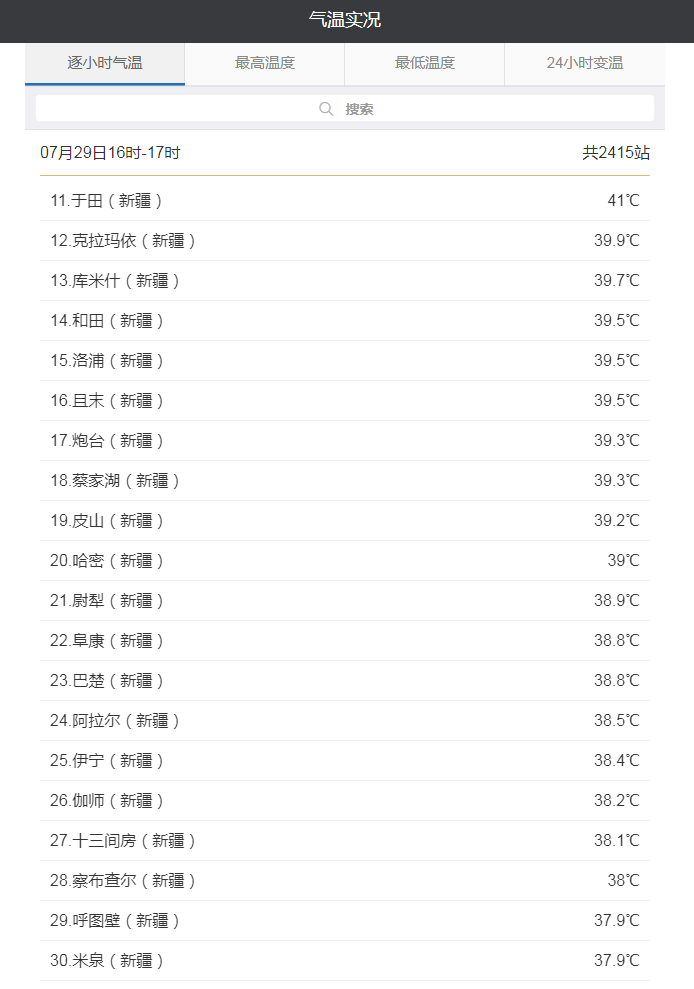Viewport: 694px width, 989px height.
Task: Select the 25.伊宁 (新疆) entry
Action: [107, 761]
